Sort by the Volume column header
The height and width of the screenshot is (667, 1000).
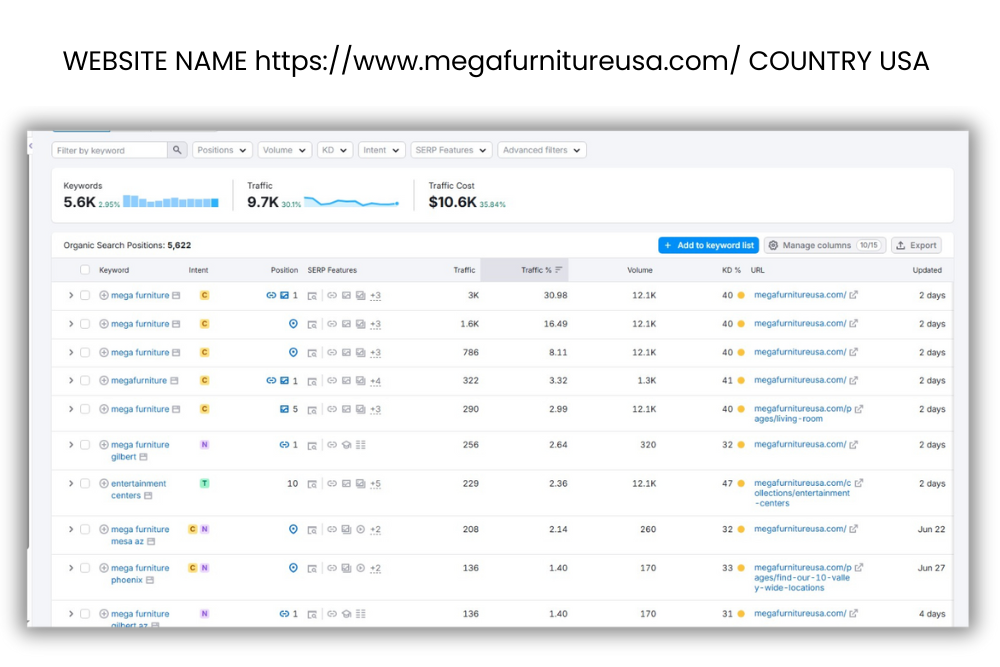pyautogui.click(x=640, y=270)
